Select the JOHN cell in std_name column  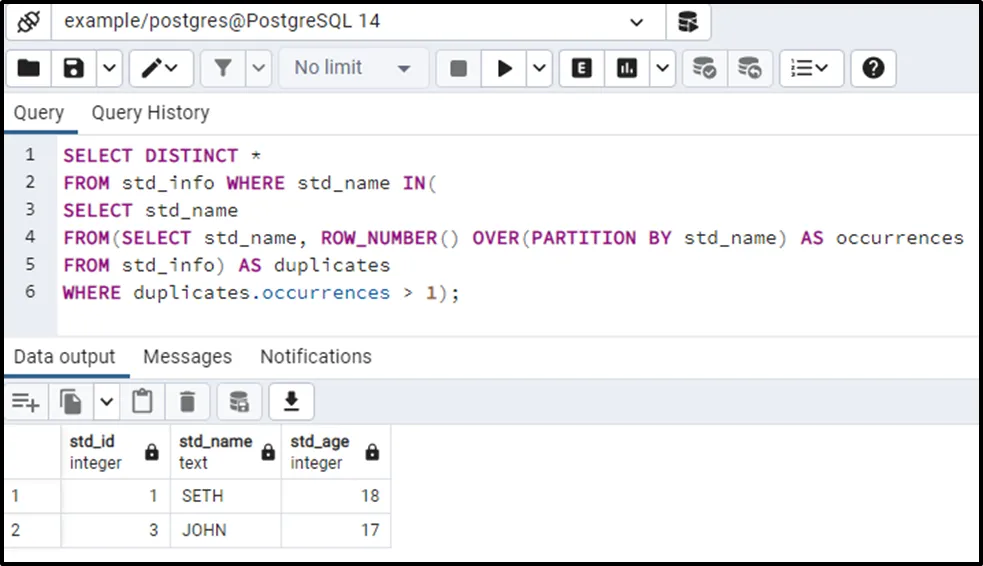(x=225, y=530)
